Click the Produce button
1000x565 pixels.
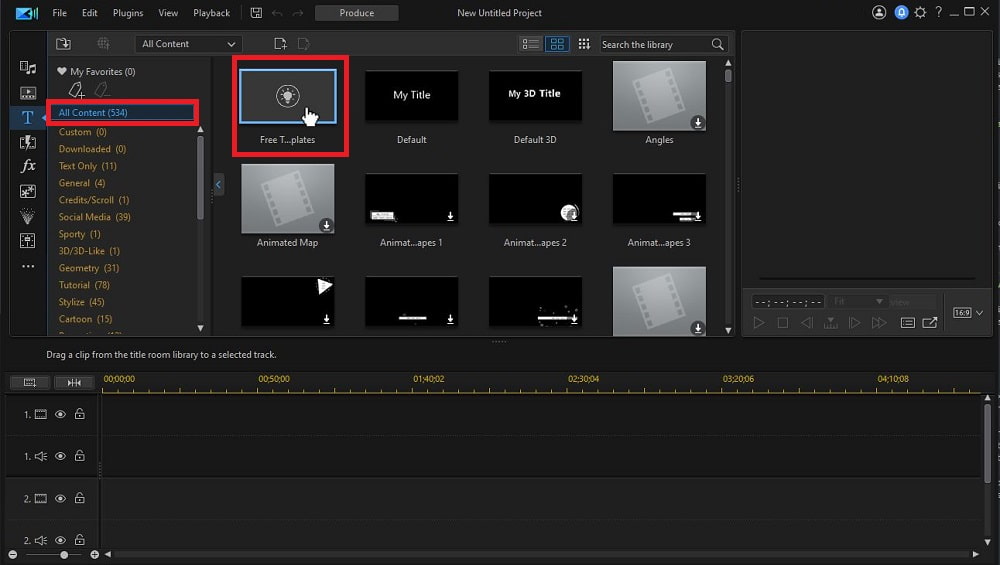357,13
